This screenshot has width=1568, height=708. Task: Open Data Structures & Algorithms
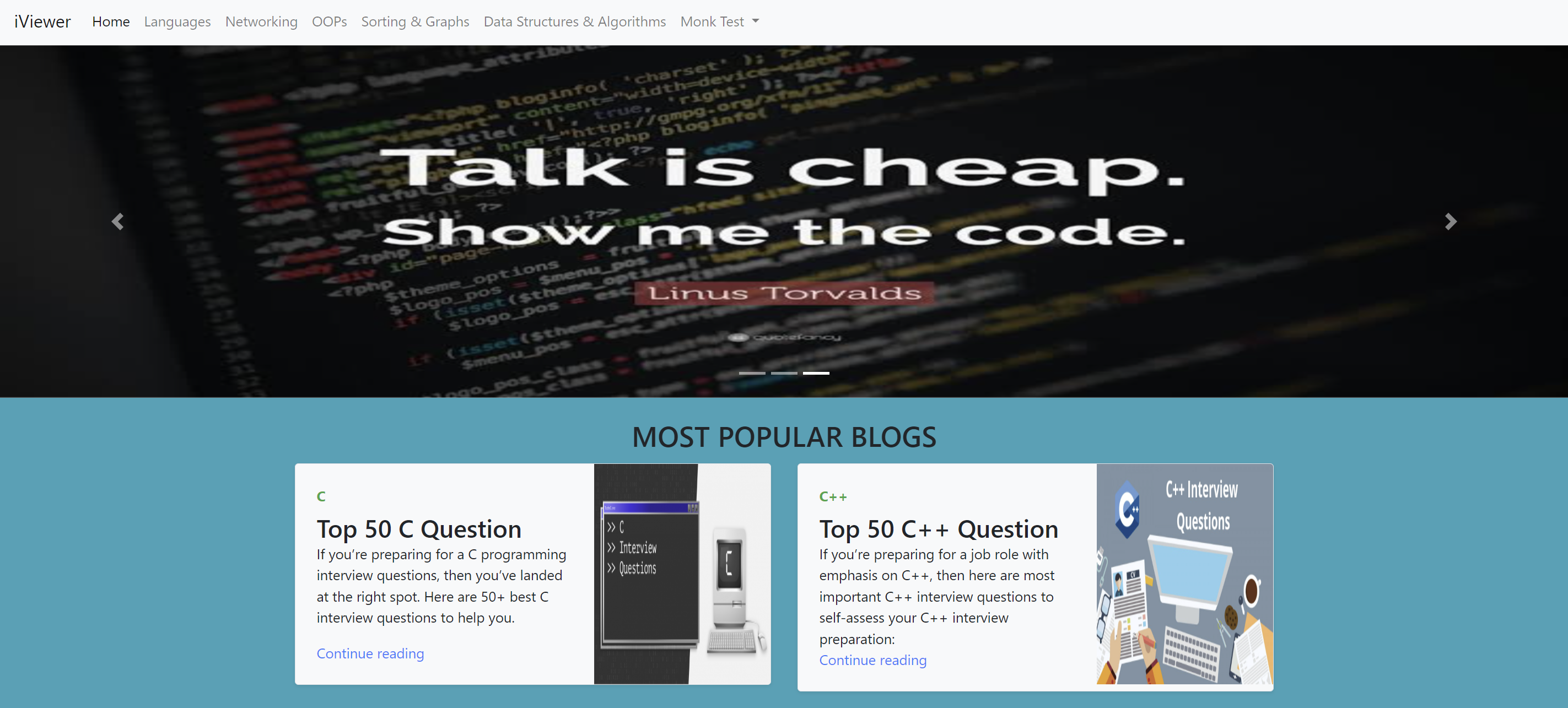click(x=575, y=22)
